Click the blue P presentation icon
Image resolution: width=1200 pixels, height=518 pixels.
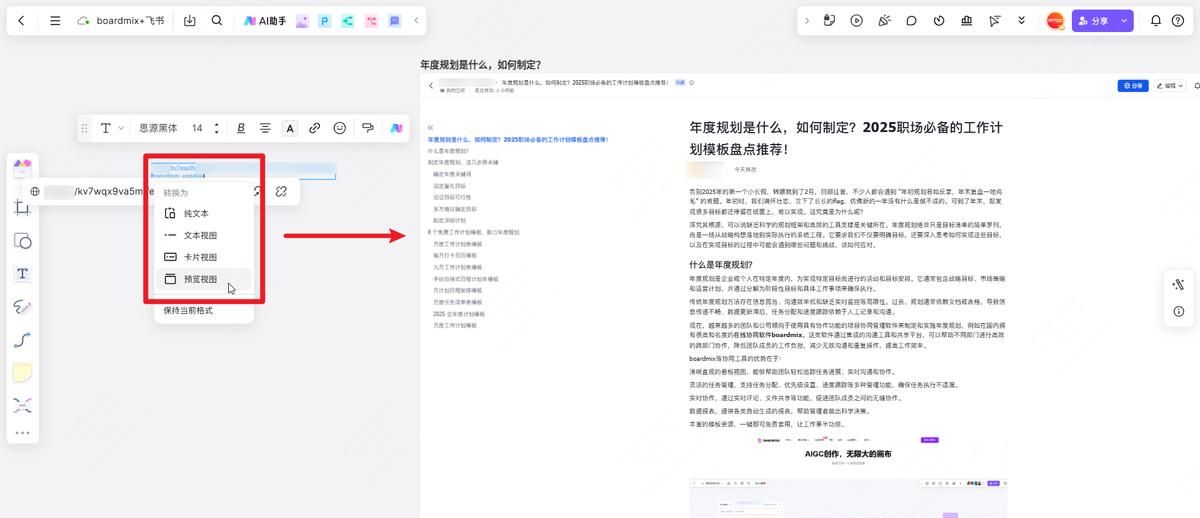pos(325,20)
